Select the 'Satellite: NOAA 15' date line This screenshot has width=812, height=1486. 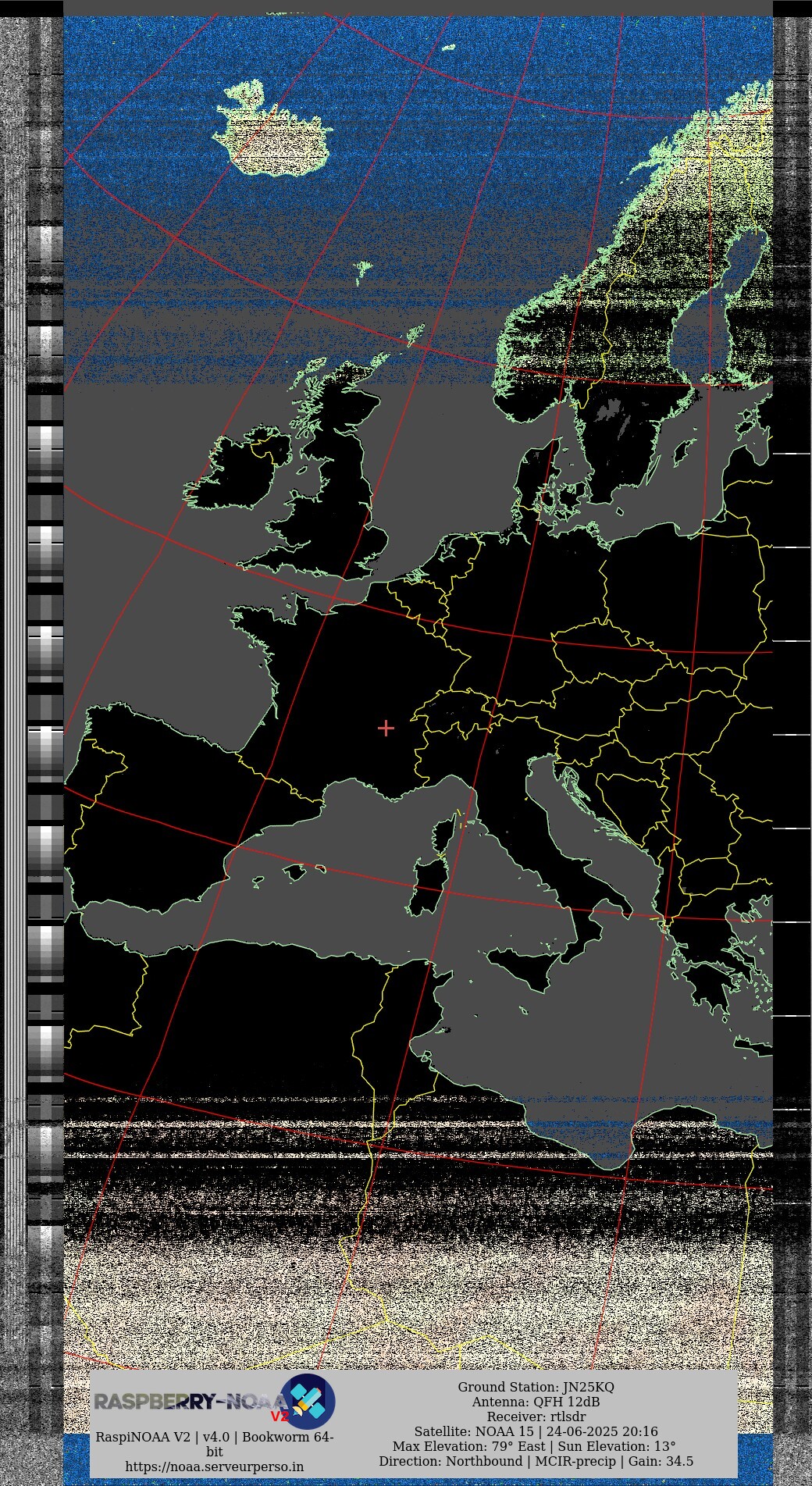point(536,1431)
